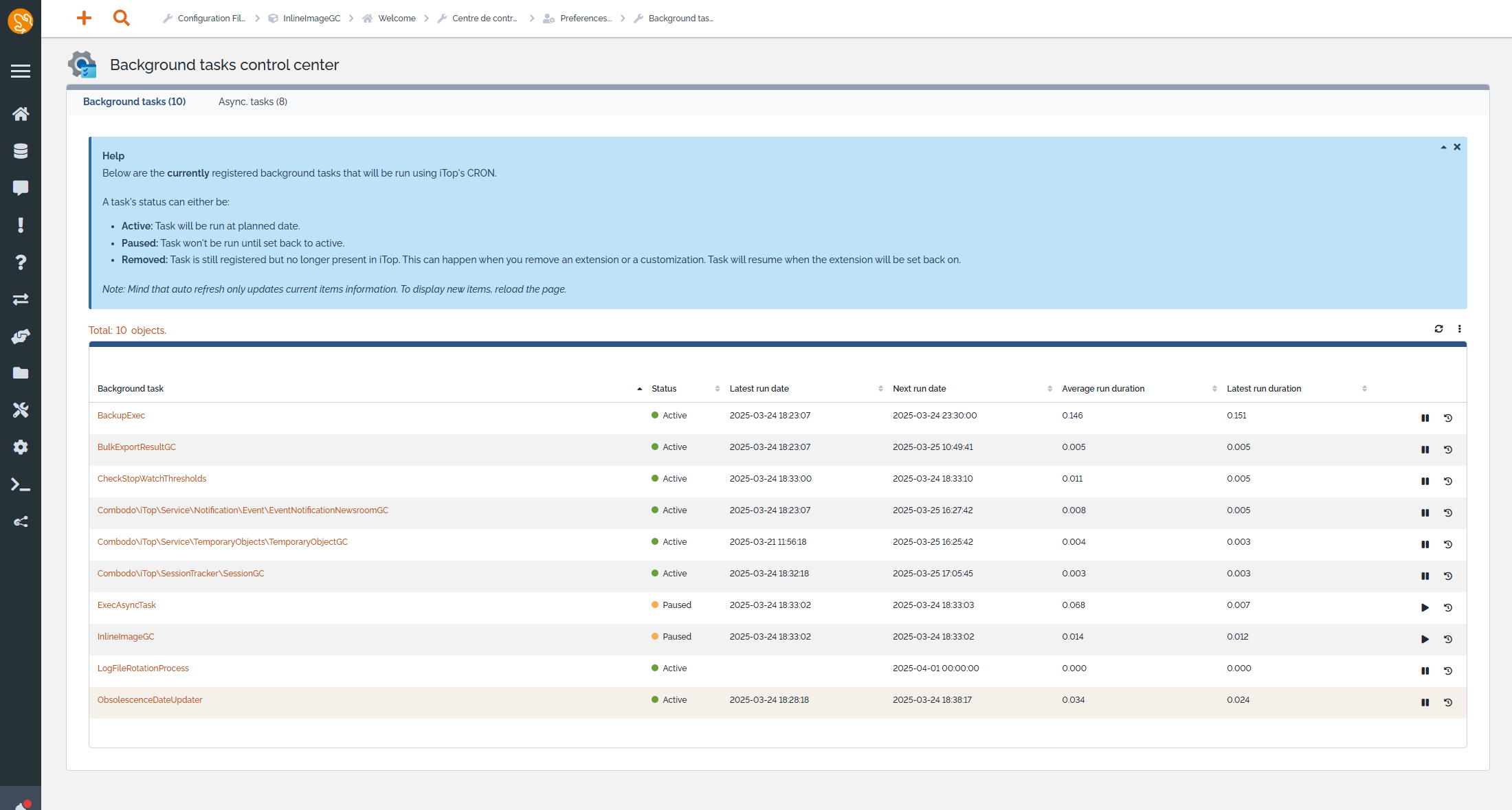
Task: Expand the hamburger navigation menu
Action: pos(21,71)
